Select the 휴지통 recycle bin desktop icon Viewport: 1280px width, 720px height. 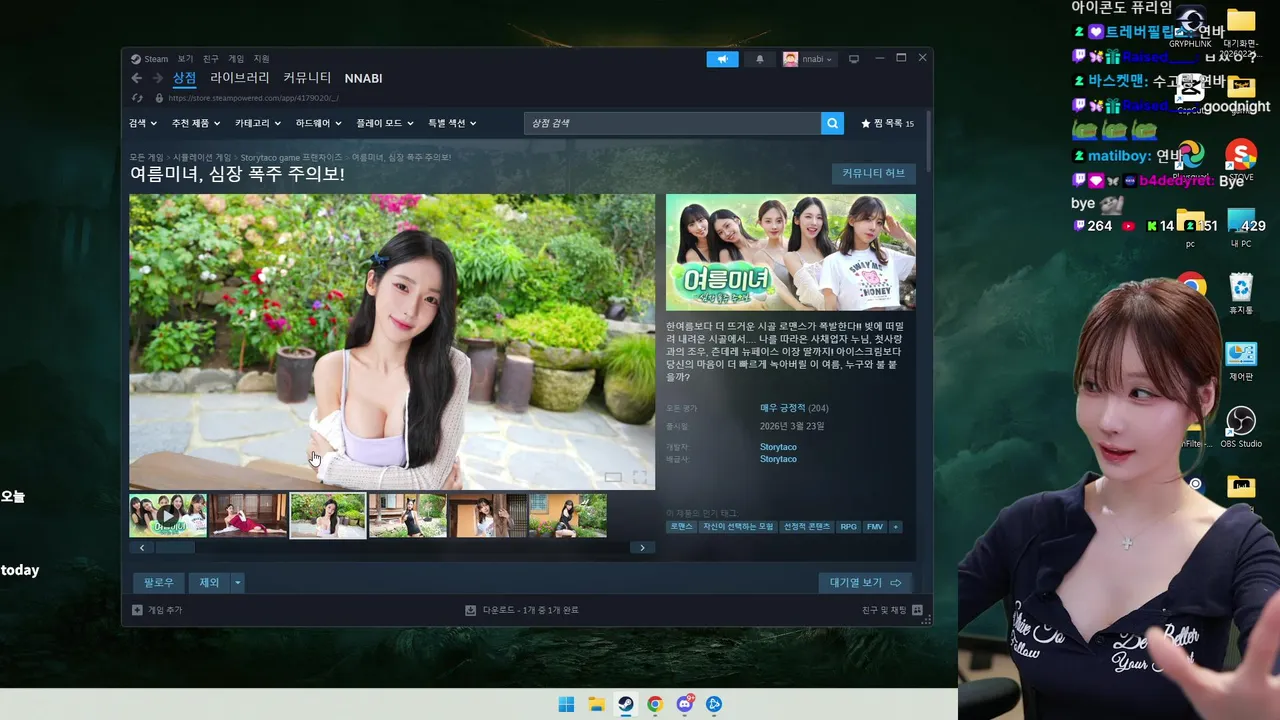tap(1241, 294)
